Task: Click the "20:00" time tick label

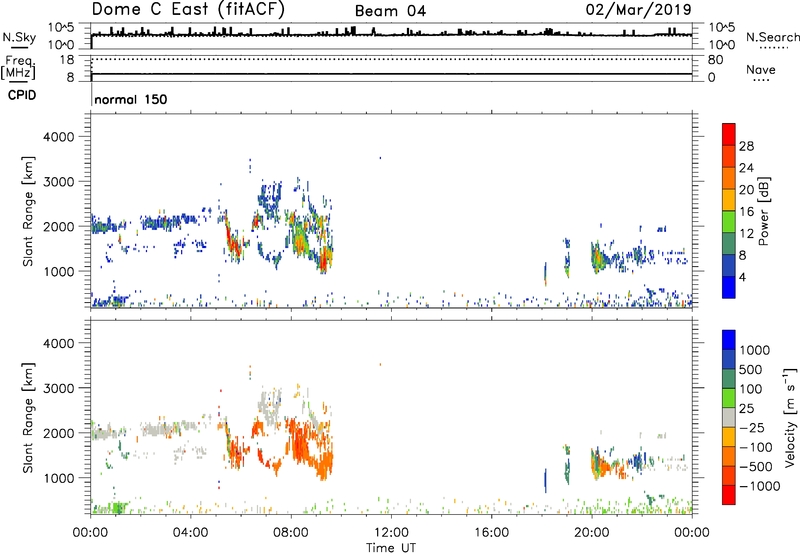Action: pos(591,533)
